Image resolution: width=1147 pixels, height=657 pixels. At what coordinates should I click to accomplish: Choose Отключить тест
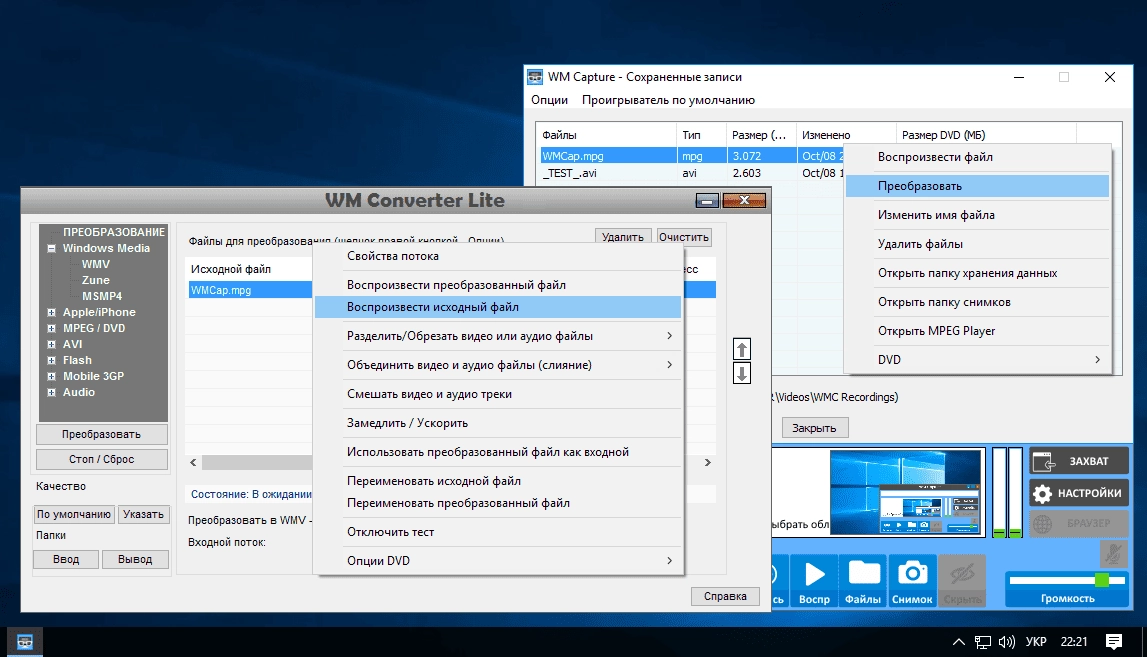pos(497,532)
